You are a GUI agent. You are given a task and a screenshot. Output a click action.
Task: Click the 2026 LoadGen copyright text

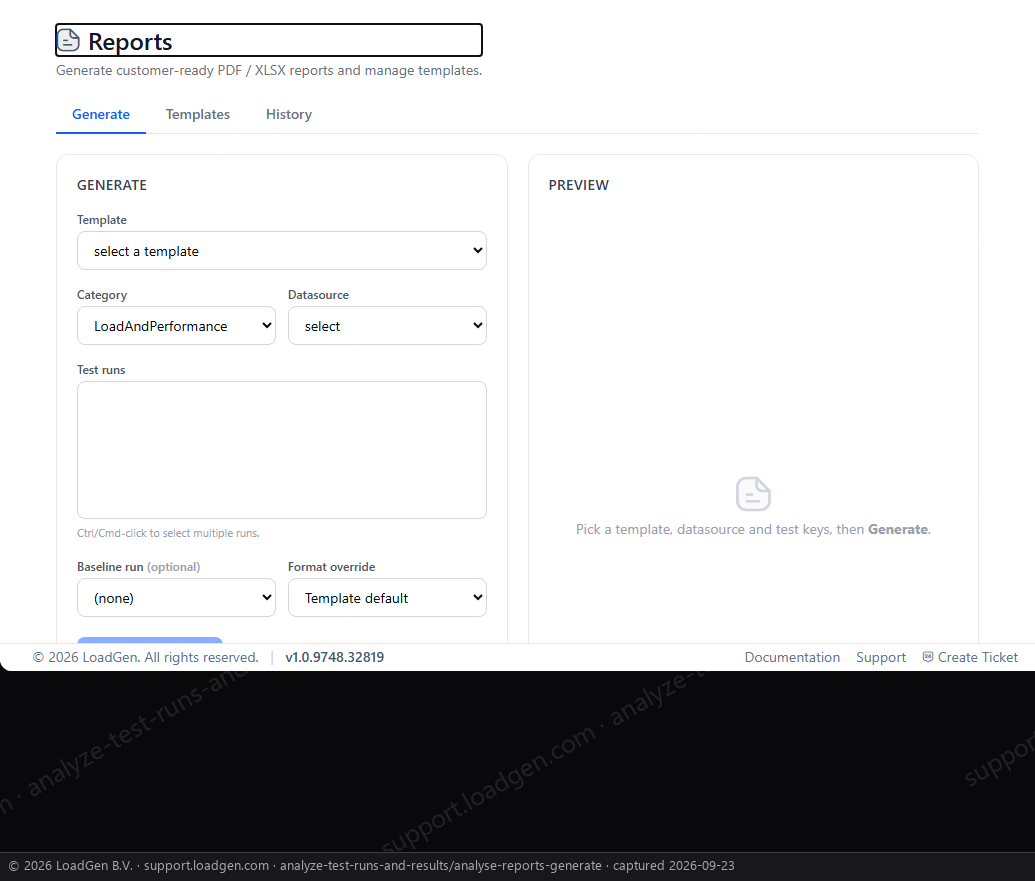pos(145,657)
